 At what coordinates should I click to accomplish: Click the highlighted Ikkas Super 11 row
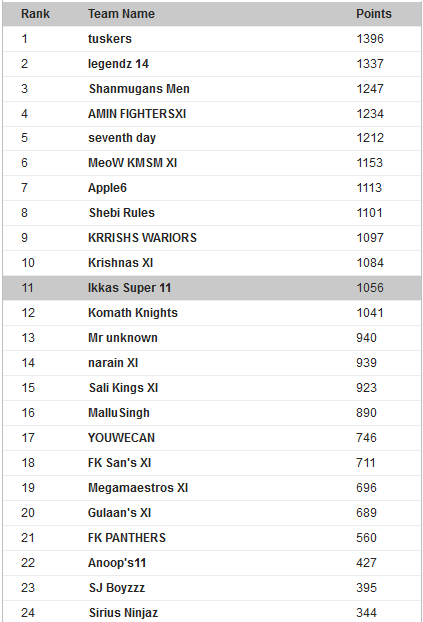pyautogui.click(x=212, y=288)
